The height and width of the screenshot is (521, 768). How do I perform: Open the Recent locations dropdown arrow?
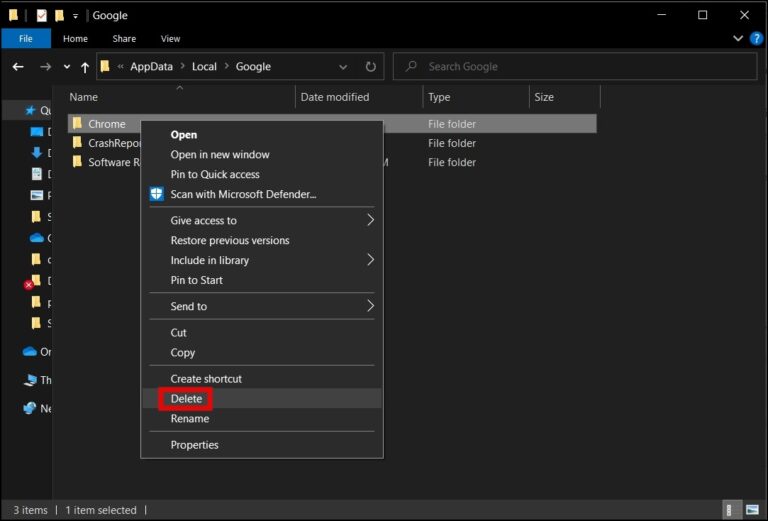67,67
